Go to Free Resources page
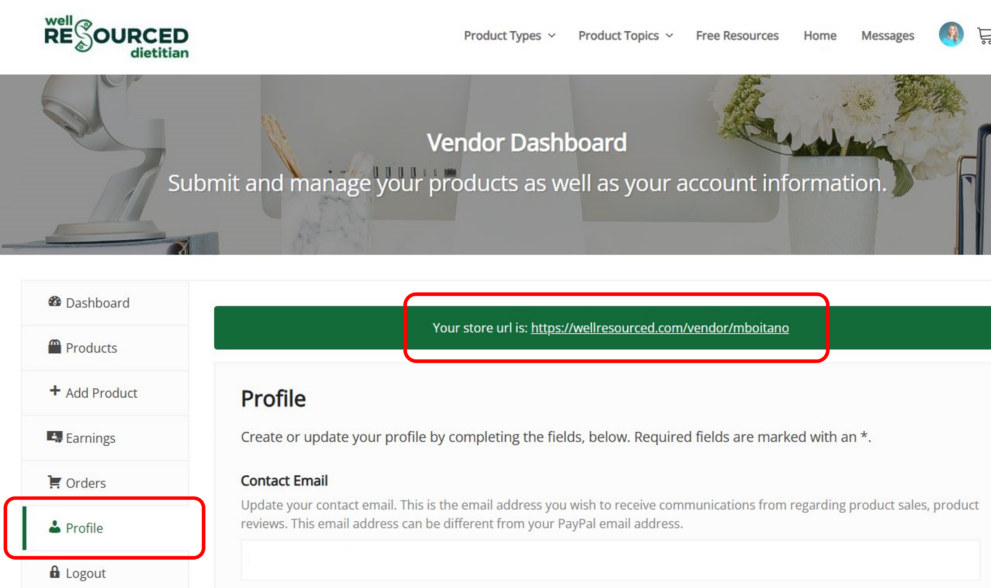This screenshot has height=588, width=991. [737, 35]
